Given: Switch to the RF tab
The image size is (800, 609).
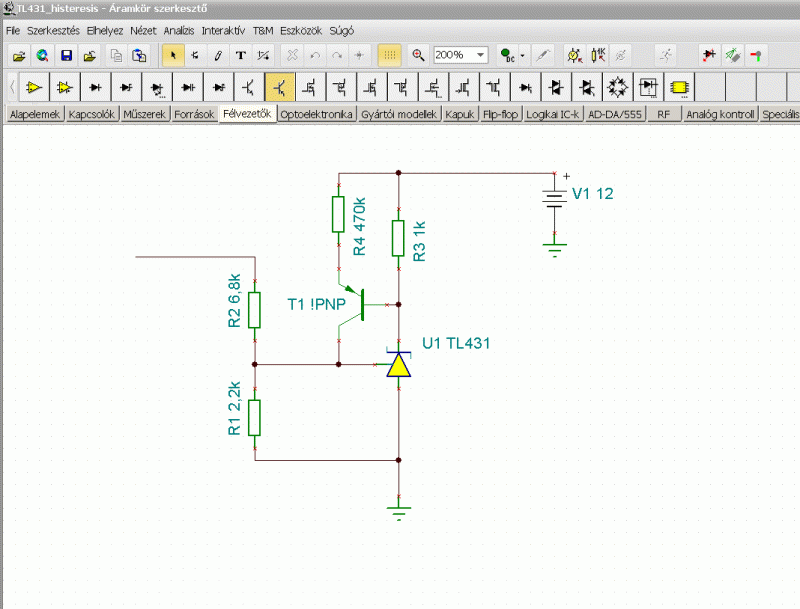Looking at the screenshot, I should tap(663, 114).
